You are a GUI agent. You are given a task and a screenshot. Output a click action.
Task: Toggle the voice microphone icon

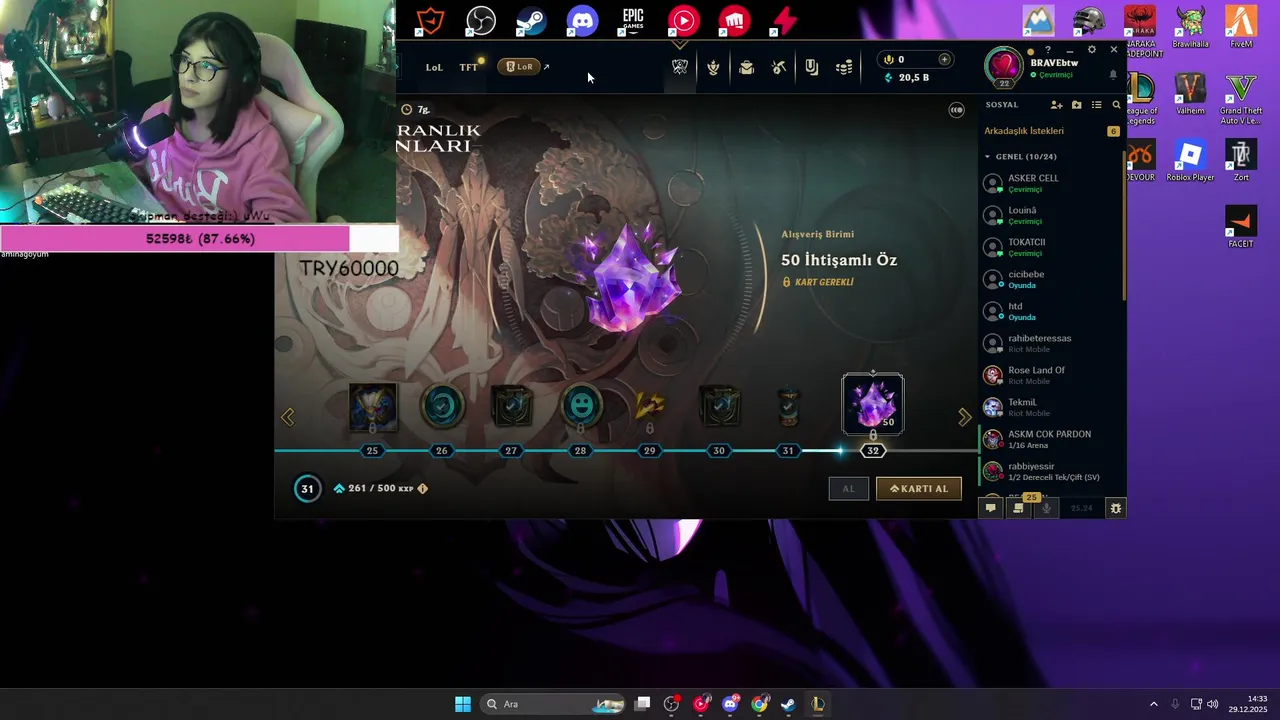pyautogui.click(x=1046, y=508)
